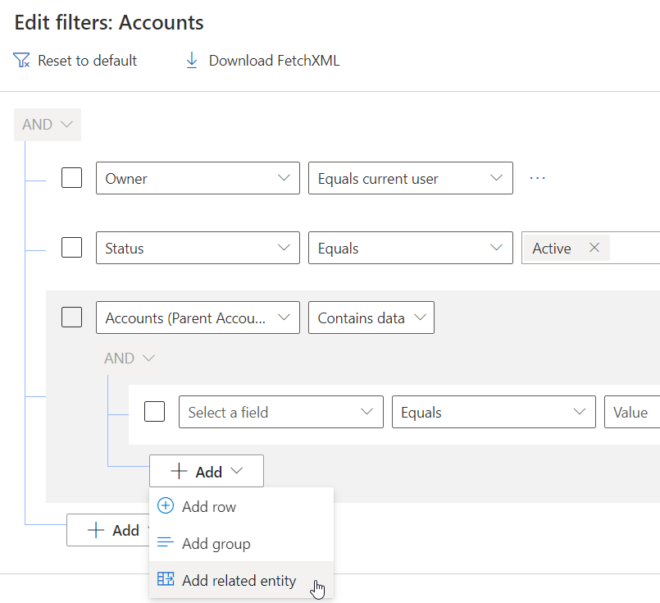Click the Value input field
This screenshot has height=603, width=660.
[632, 412]
